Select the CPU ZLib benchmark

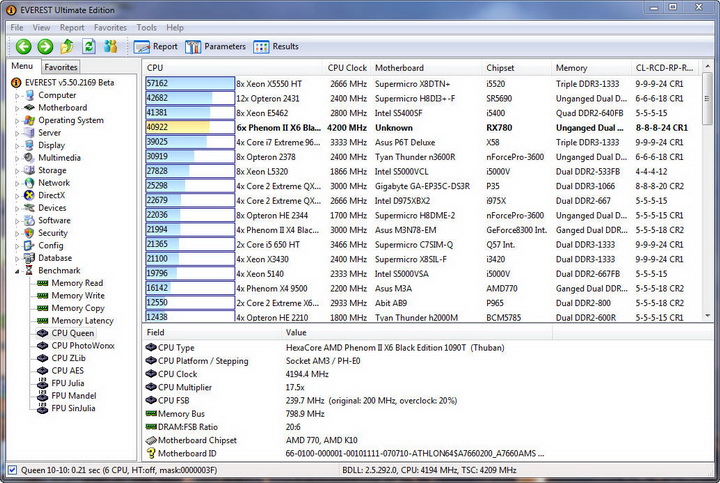pos(68,358)
